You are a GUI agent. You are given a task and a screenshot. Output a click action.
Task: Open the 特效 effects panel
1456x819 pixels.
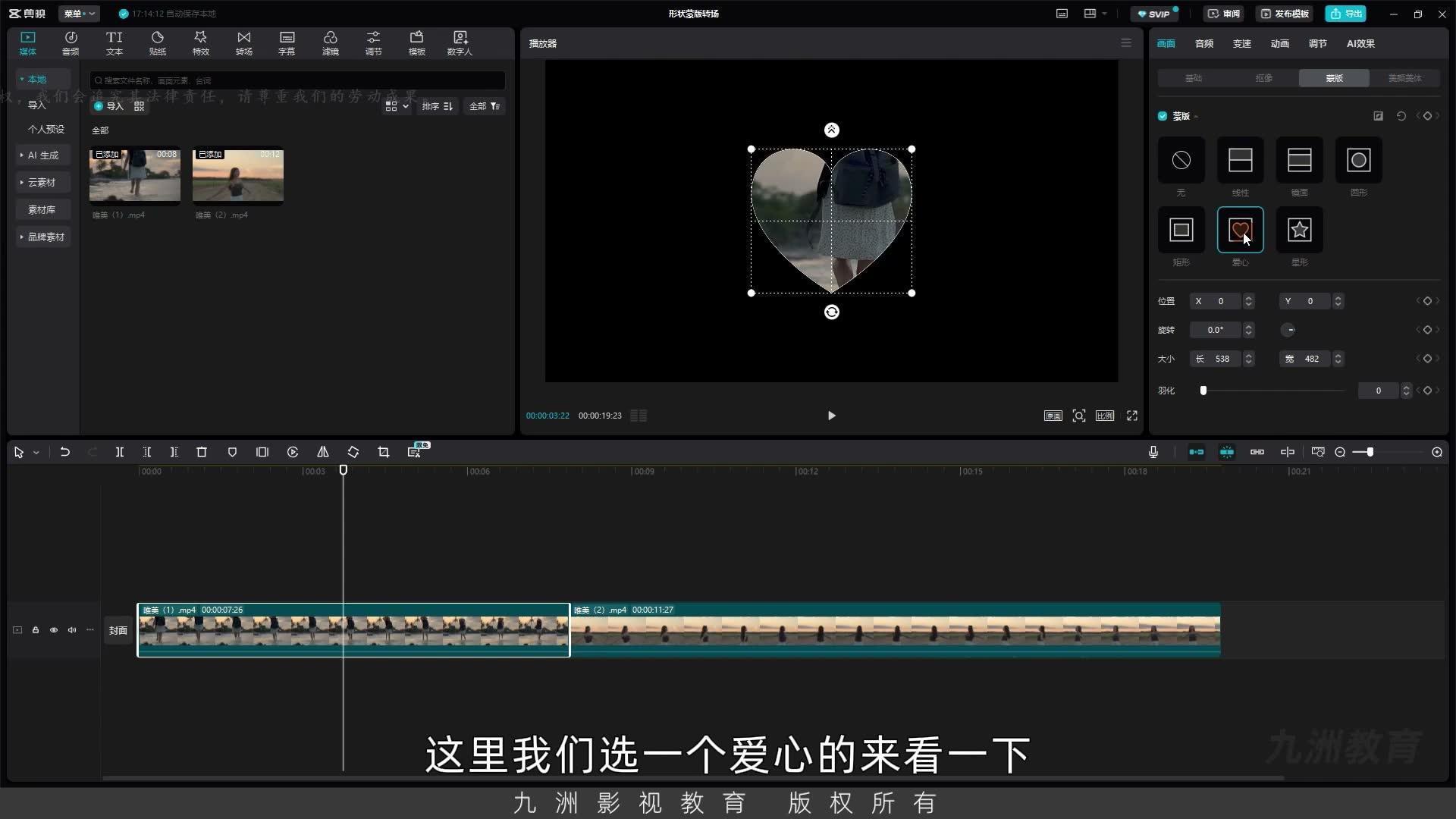click(200, 43)
